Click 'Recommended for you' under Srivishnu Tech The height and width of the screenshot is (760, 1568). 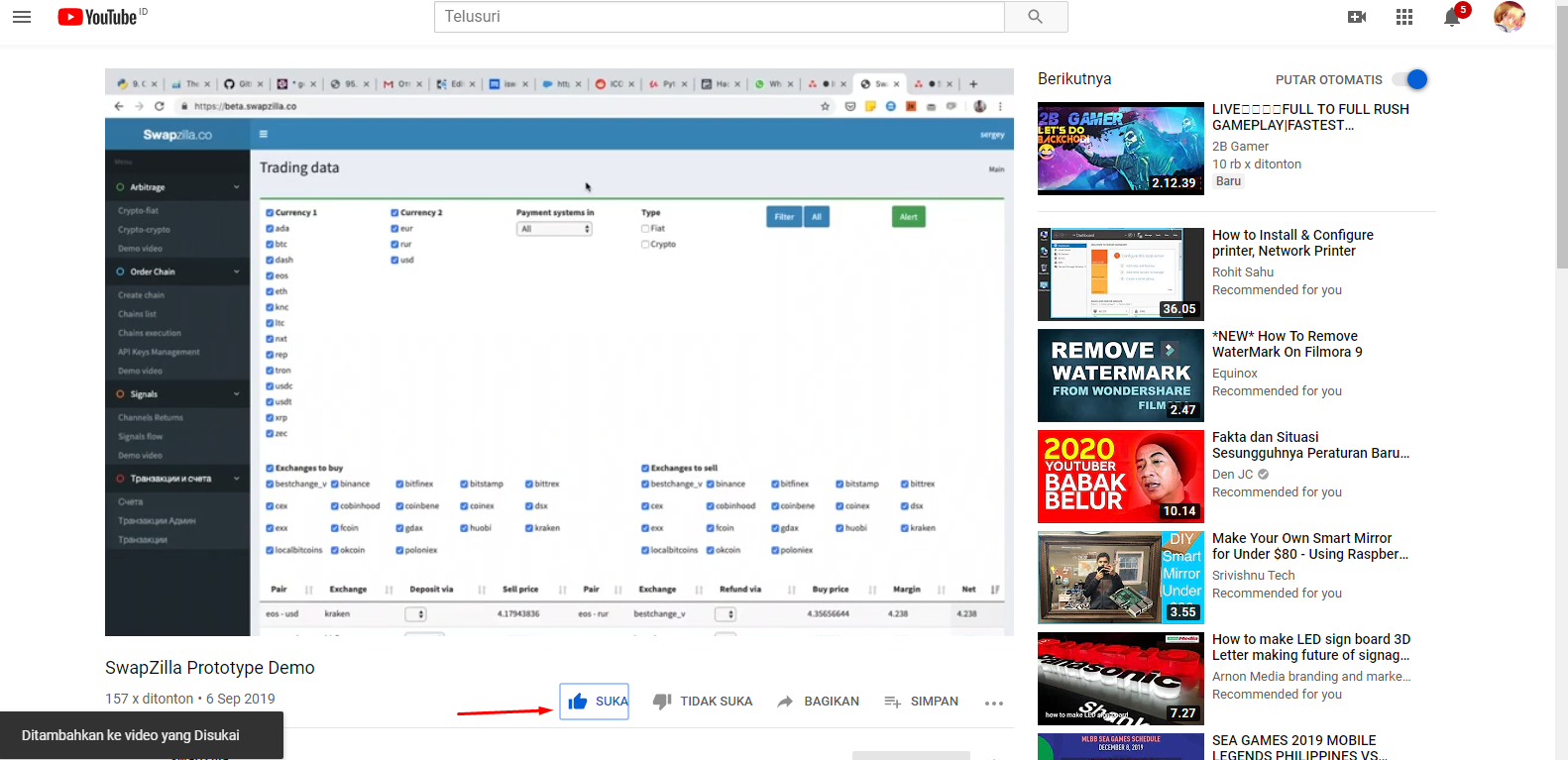pos(1277,594)
